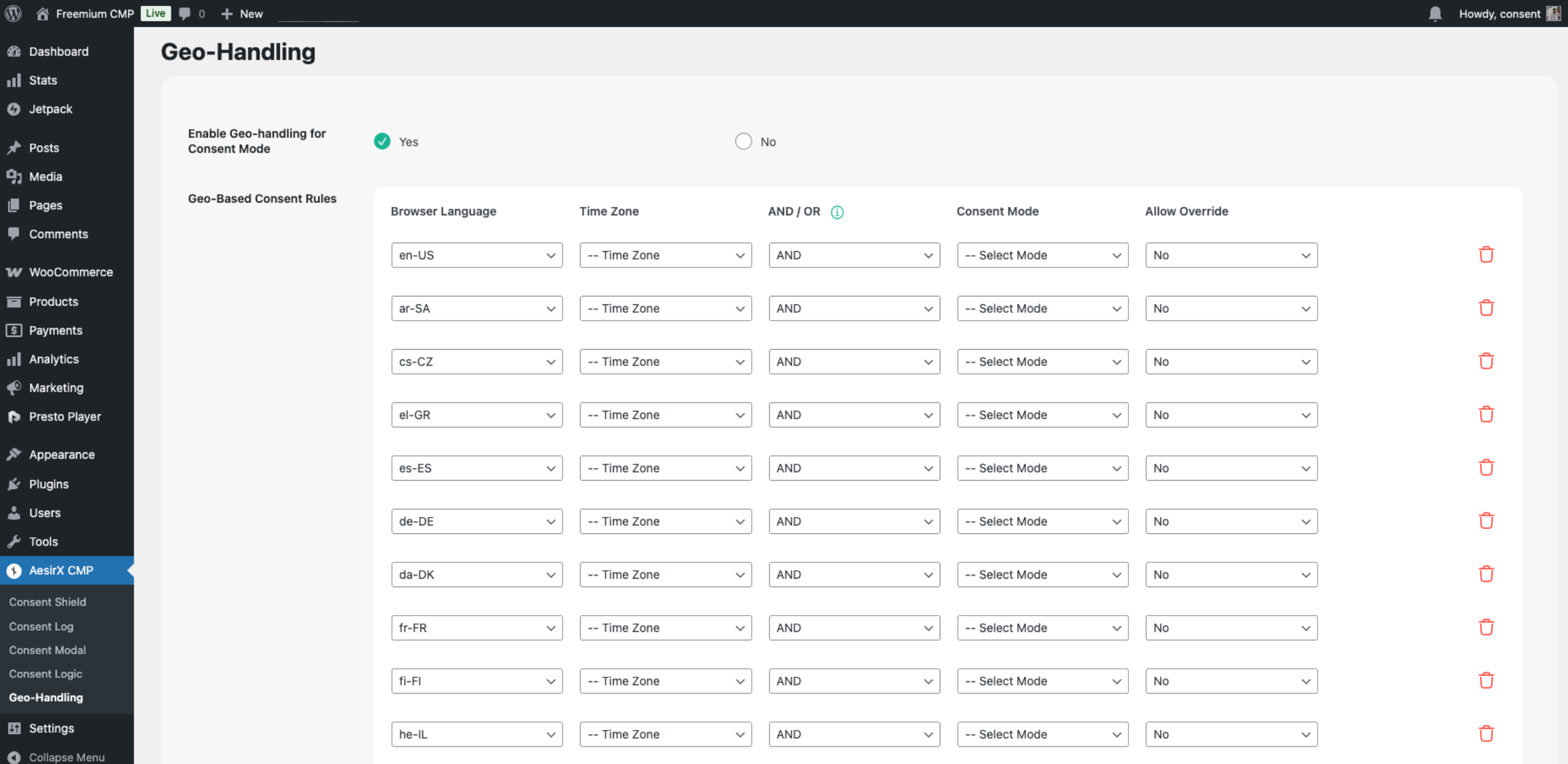Open Settings from the sidebar menu
This screenshot has height=764, width=1568.
[x=52, y=728]
